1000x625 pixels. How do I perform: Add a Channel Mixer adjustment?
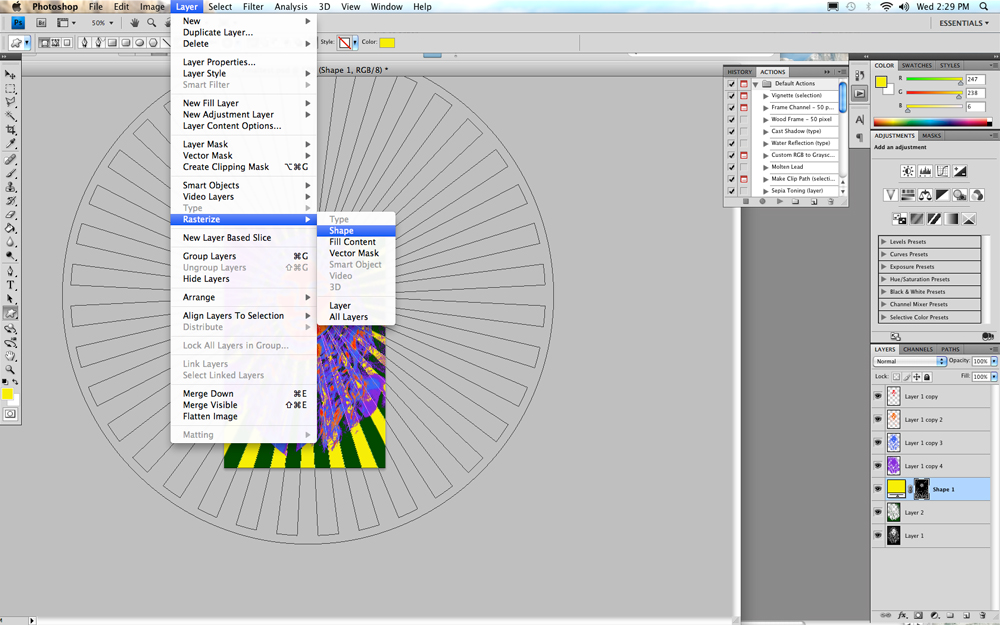click(x=976, y=195)
